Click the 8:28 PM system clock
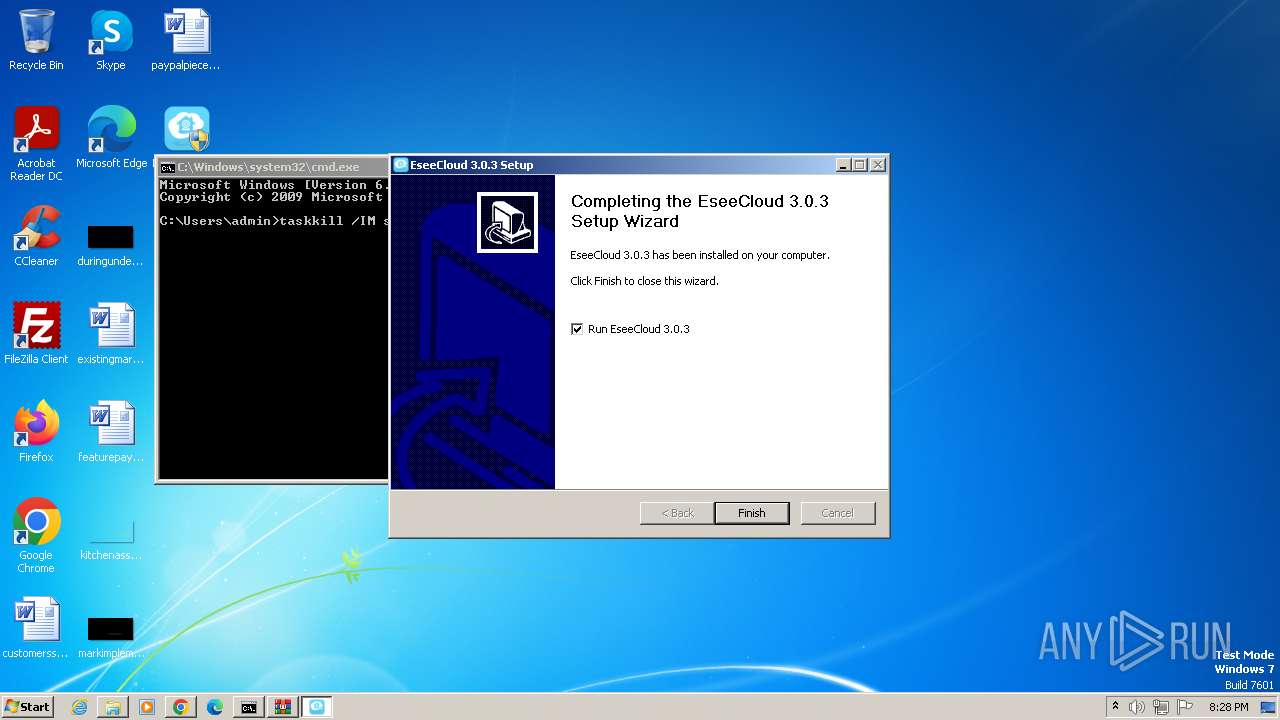This screenshot has width=1280, height=720. point(1228,707)
